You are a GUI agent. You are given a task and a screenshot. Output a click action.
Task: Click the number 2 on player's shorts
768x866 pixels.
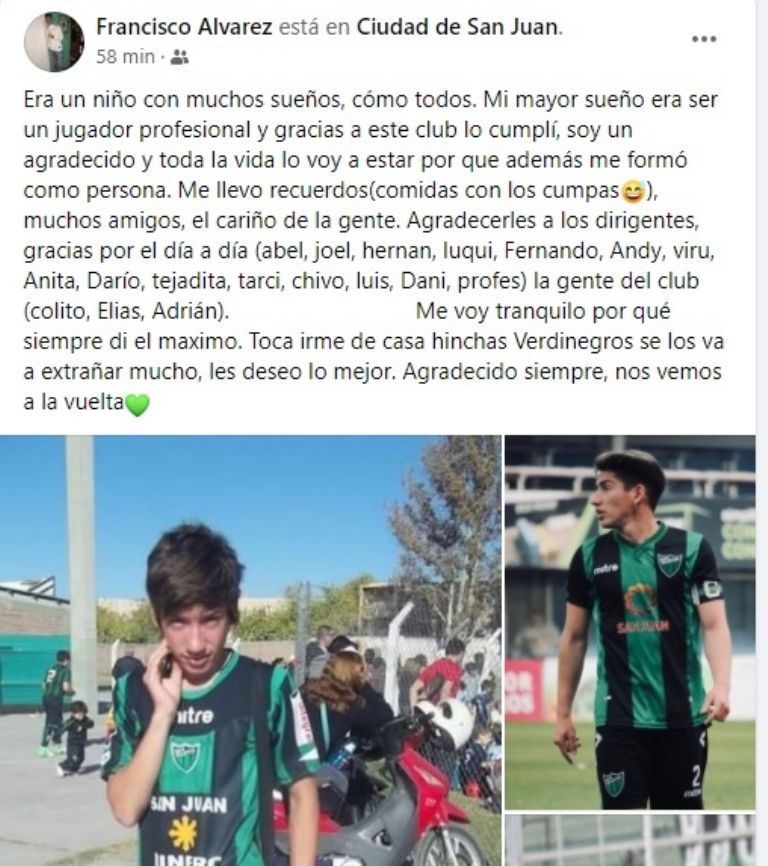(x=696, y=777)
